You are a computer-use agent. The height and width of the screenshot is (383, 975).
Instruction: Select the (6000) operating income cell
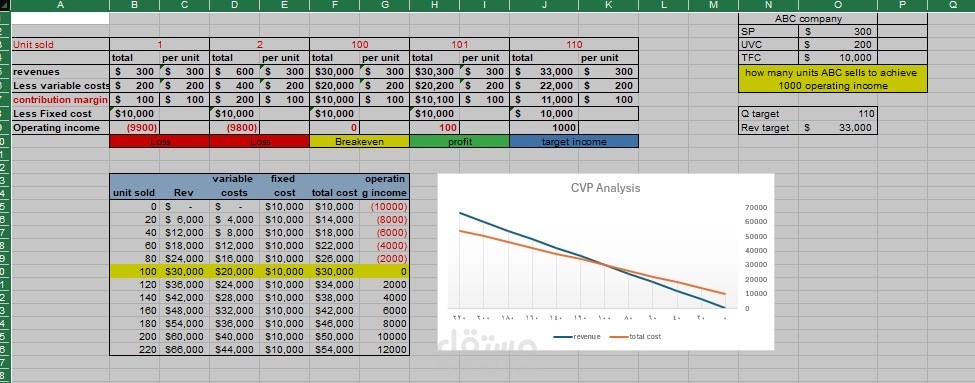[x=384, y=233]
